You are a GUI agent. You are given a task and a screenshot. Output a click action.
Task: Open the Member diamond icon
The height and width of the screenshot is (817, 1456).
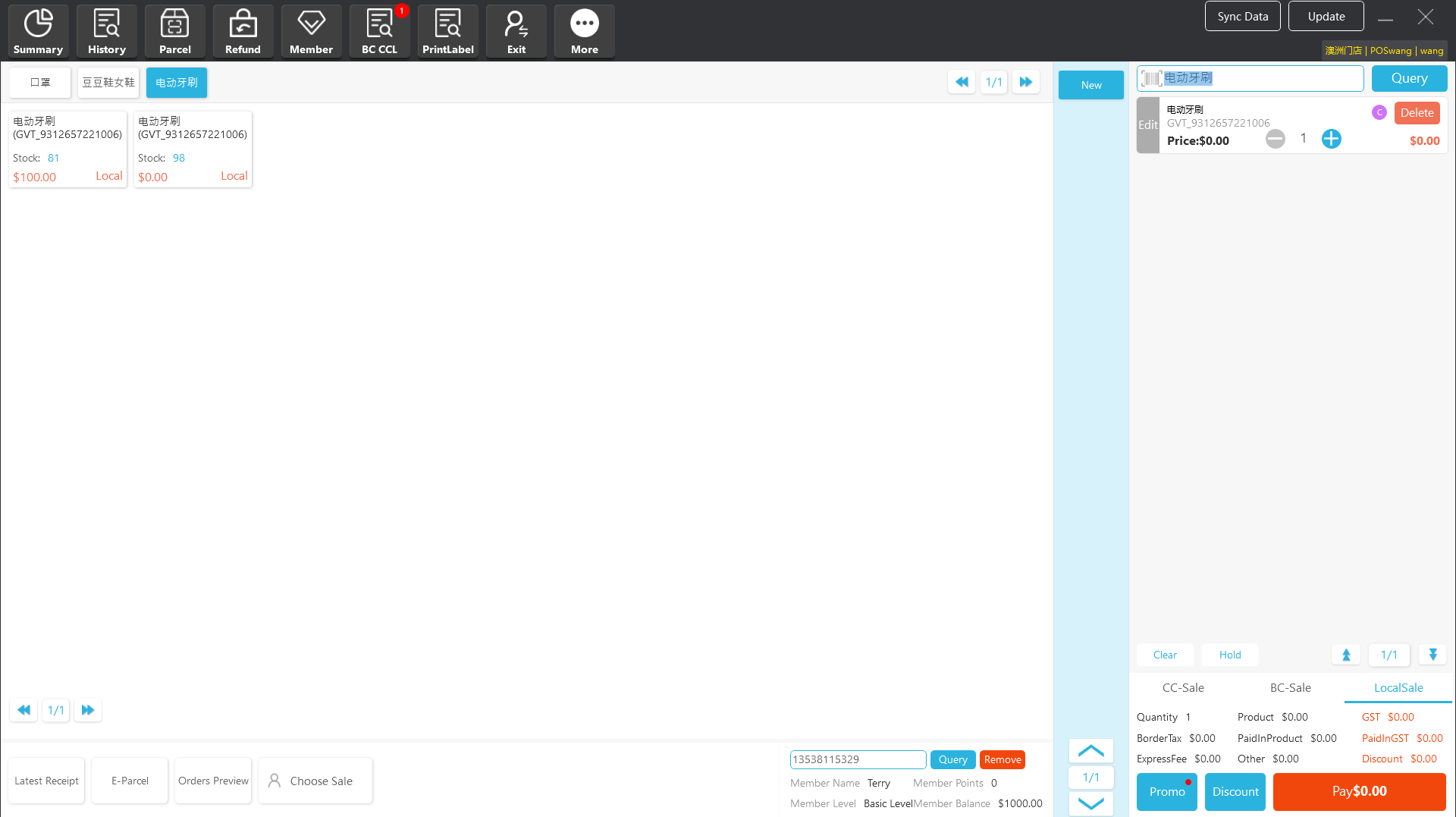coord(311,31)
